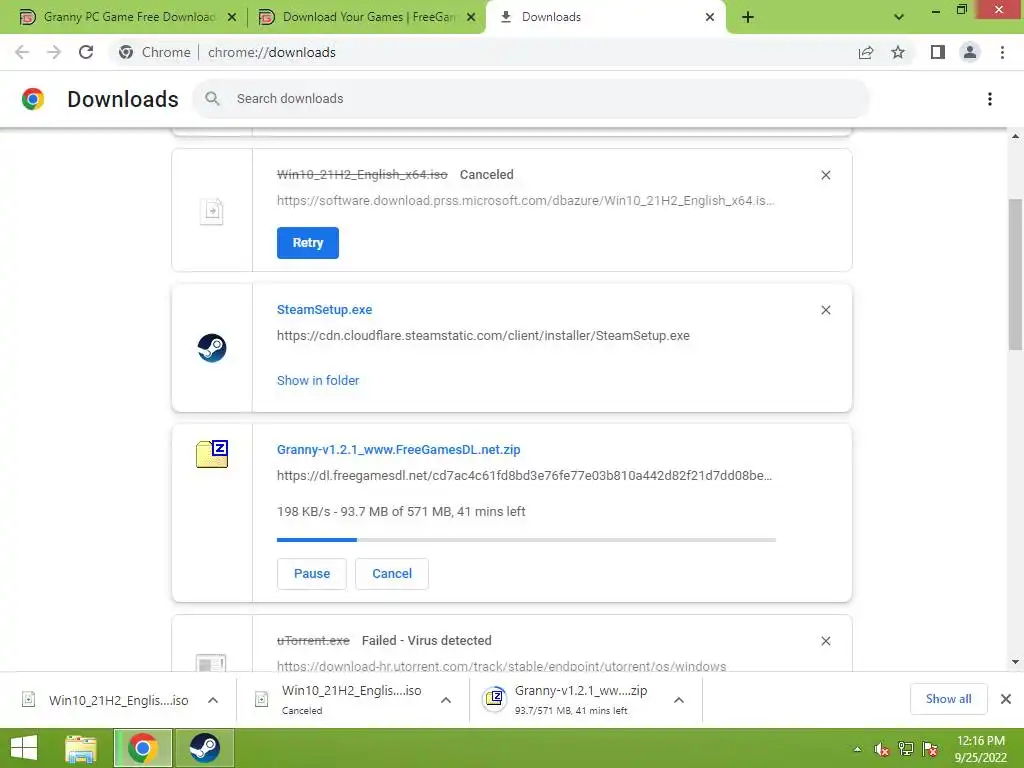Viewport: 1024px width, 768px height.
Task: Click 'Failed - Virus detected' status text
Action: (426, 641)
